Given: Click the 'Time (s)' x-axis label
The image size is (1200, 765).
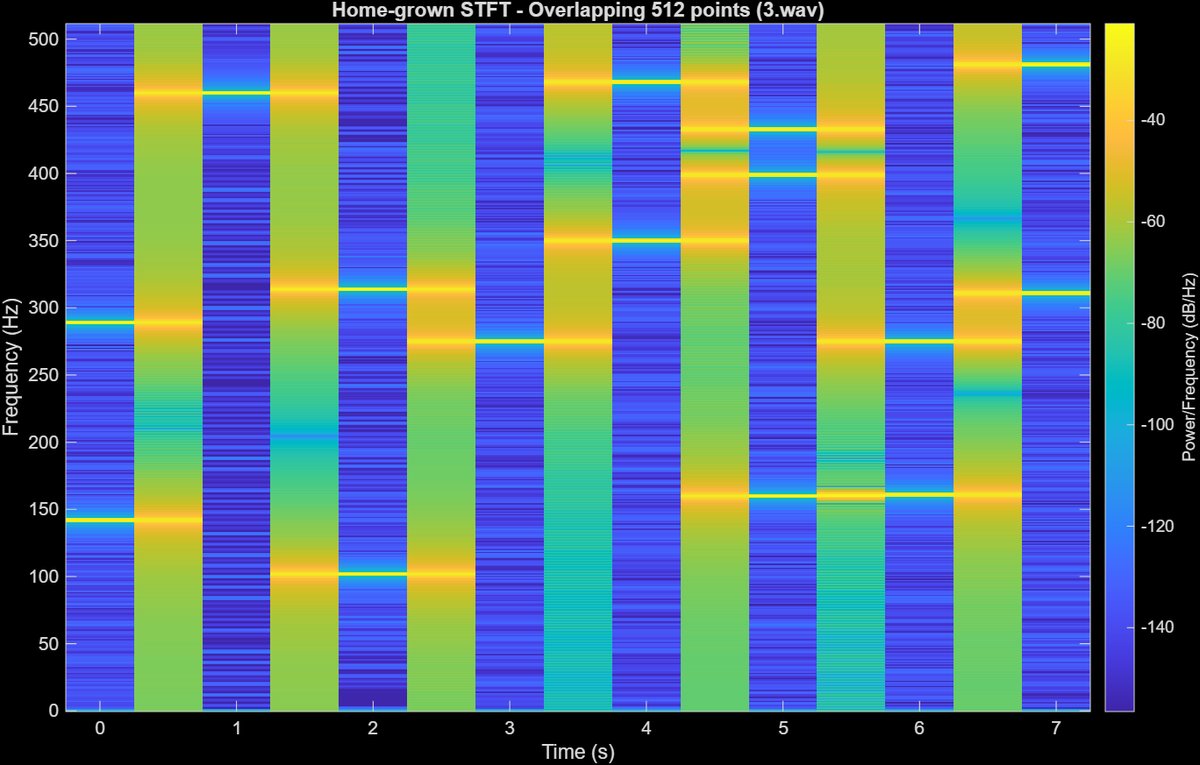Looking at the screenshot, I should pos(577,750).
